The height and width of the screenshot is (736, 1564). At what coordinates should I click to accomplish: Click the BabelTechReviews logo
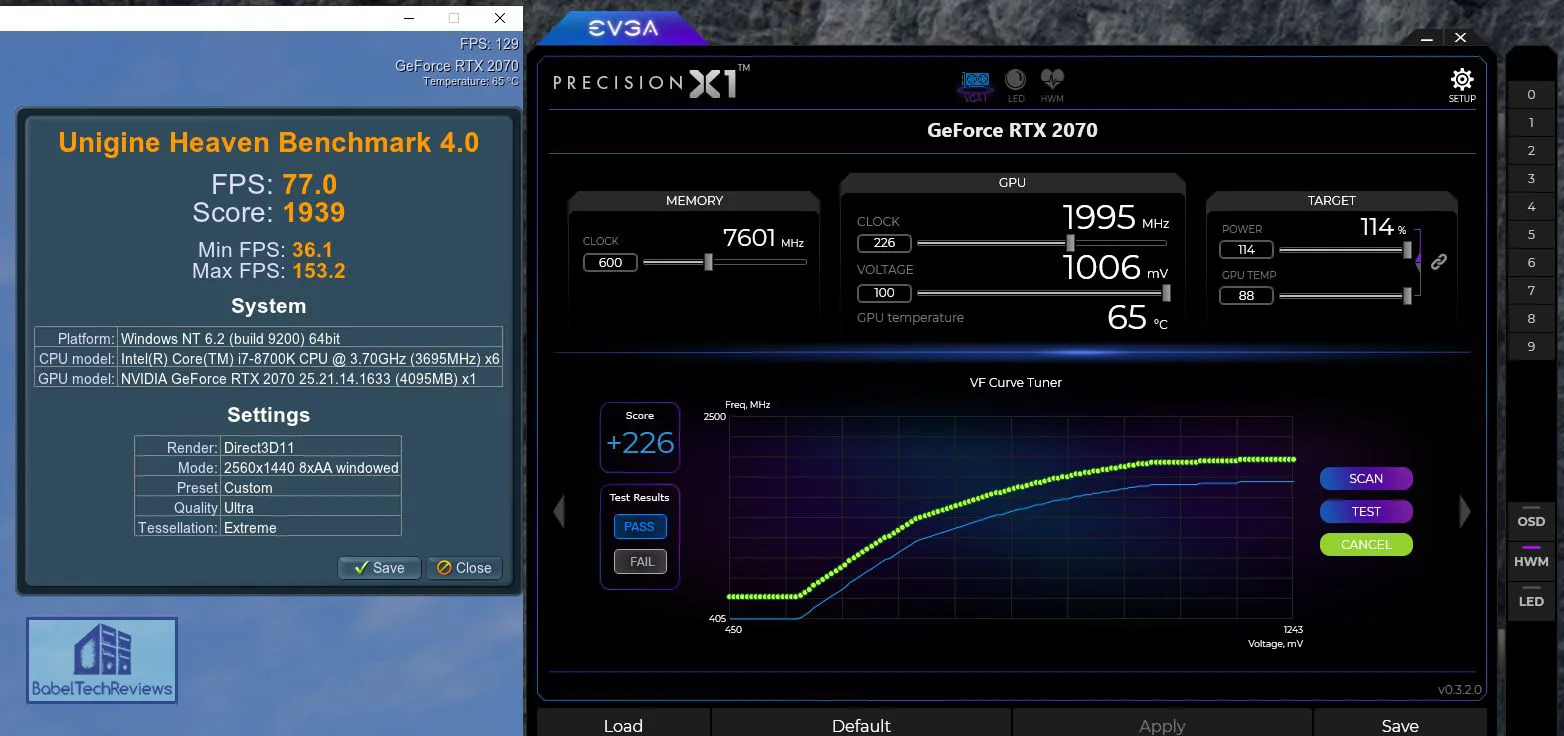pos(102,661)
